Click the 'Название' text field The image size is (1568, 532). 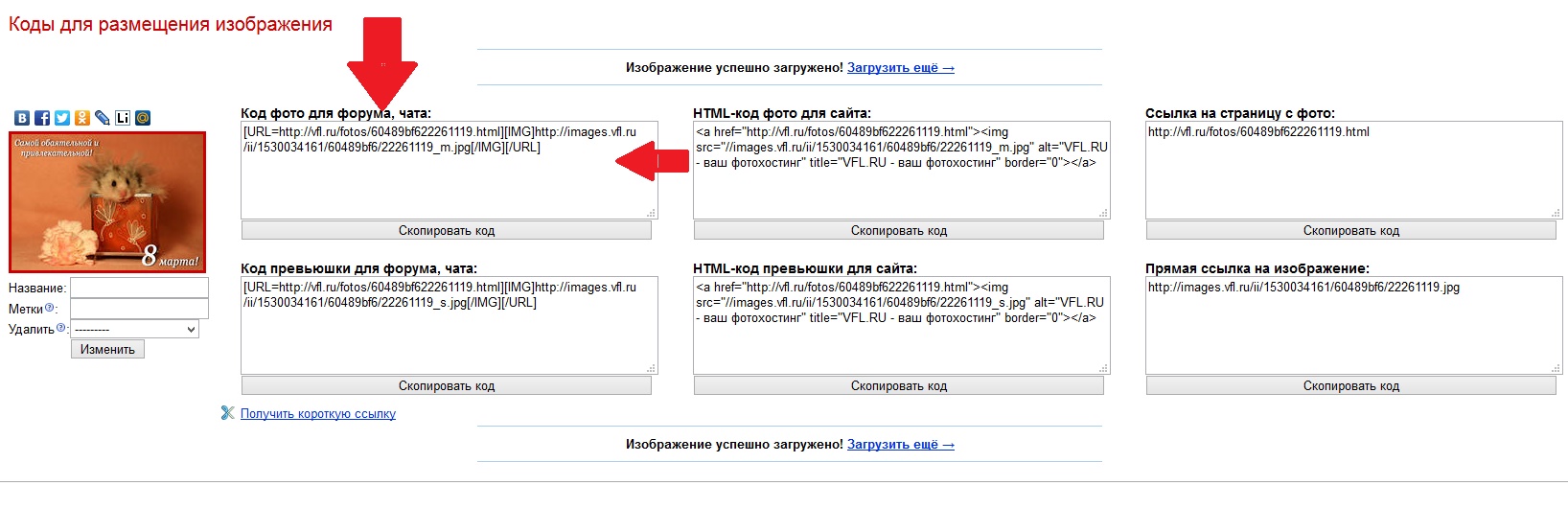139,288
